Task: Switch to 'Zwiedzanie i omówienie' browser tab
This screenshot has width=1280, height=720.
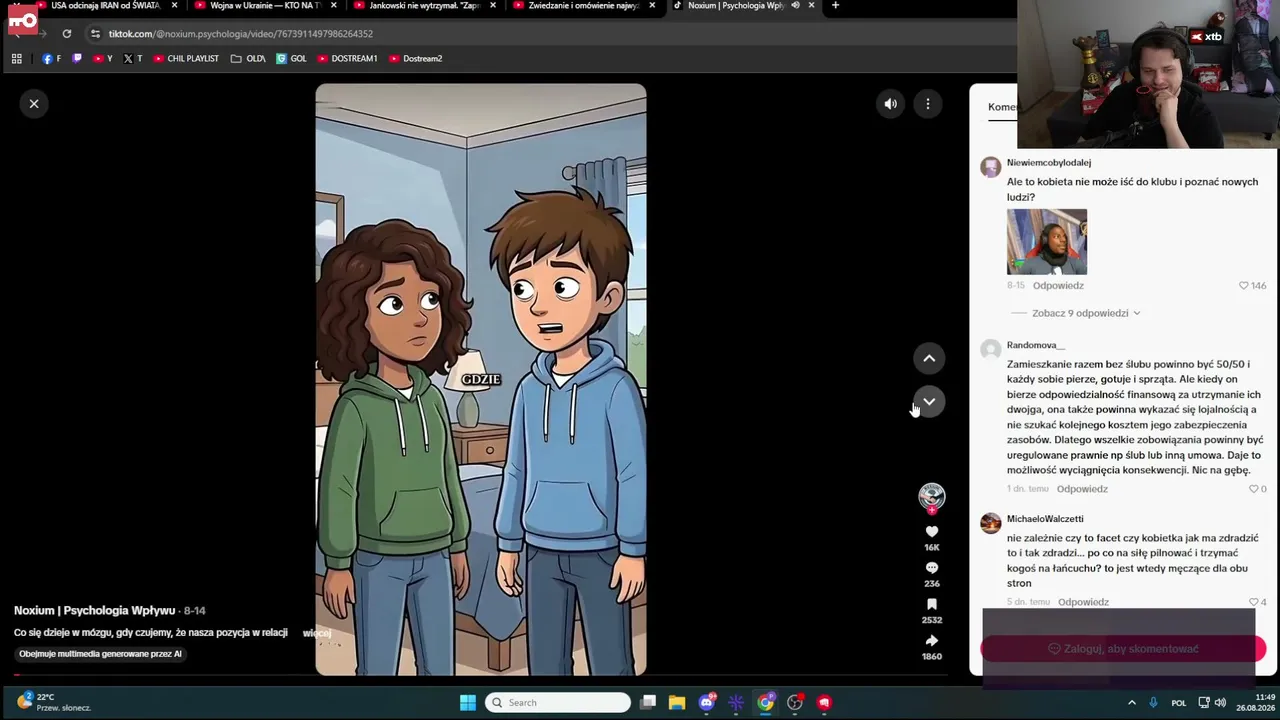Action: click(x=584, y=6)
